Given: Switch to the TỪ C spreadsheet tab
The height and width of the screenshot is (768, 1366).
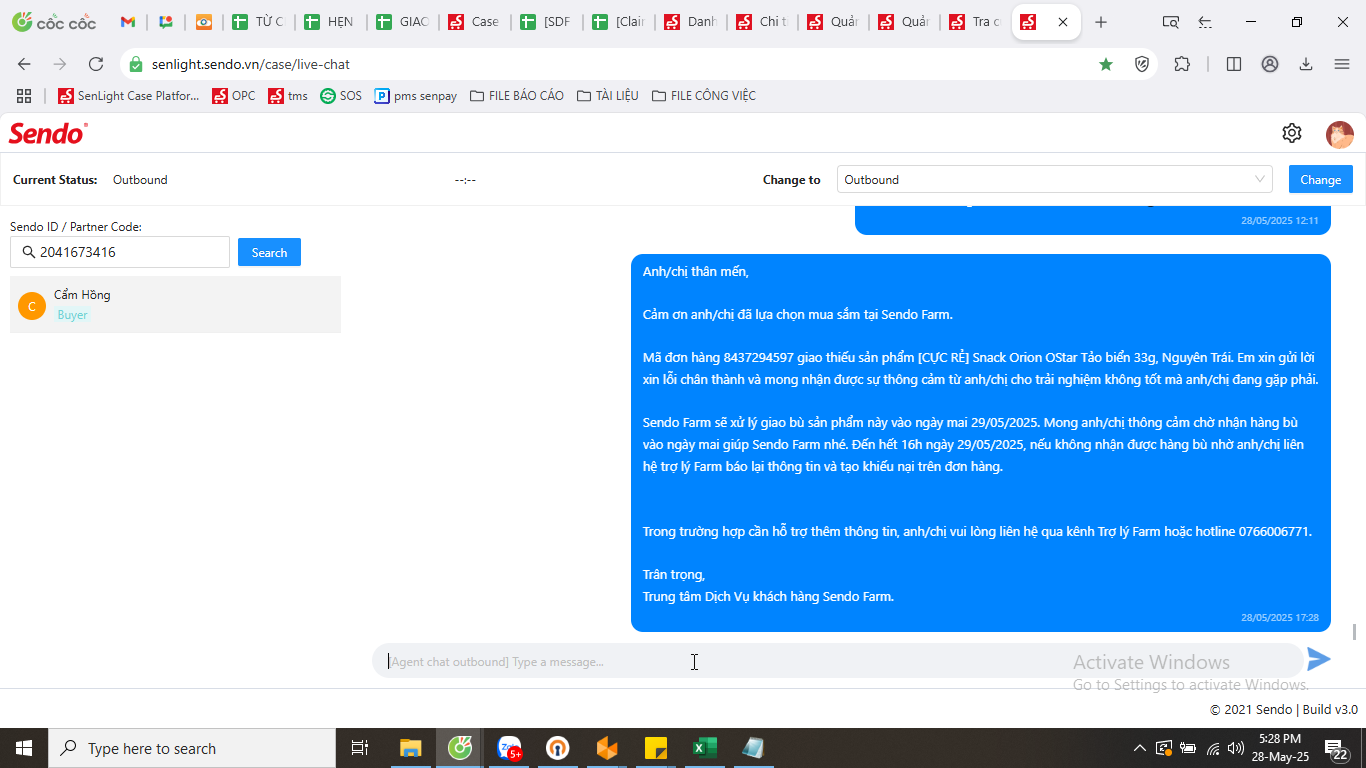Looking at the screenshot, I should pos(257,22).
